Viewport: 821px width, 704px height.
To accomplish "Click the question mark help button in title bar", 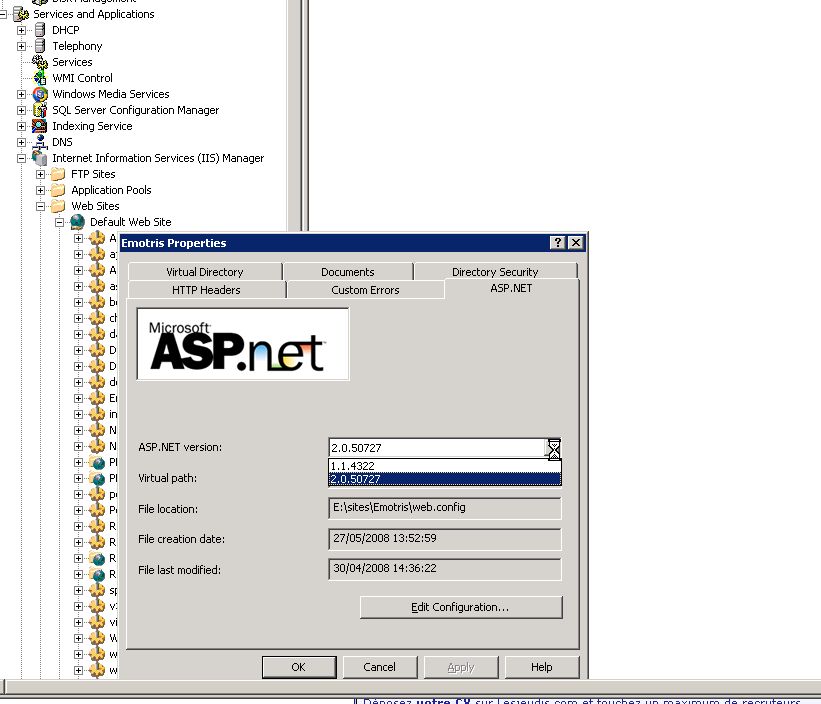I will 558,242.
